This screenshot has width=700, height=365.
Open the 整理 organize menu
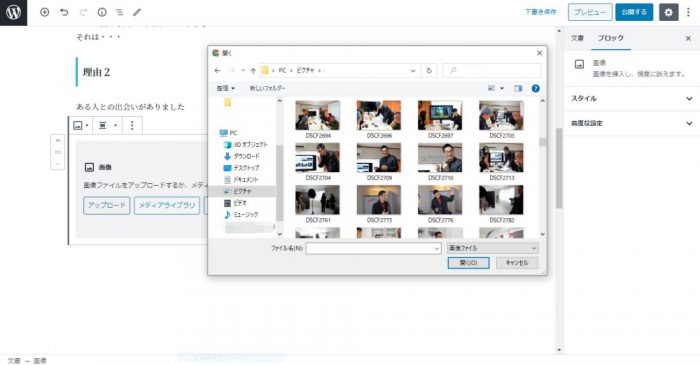(226, 88)
